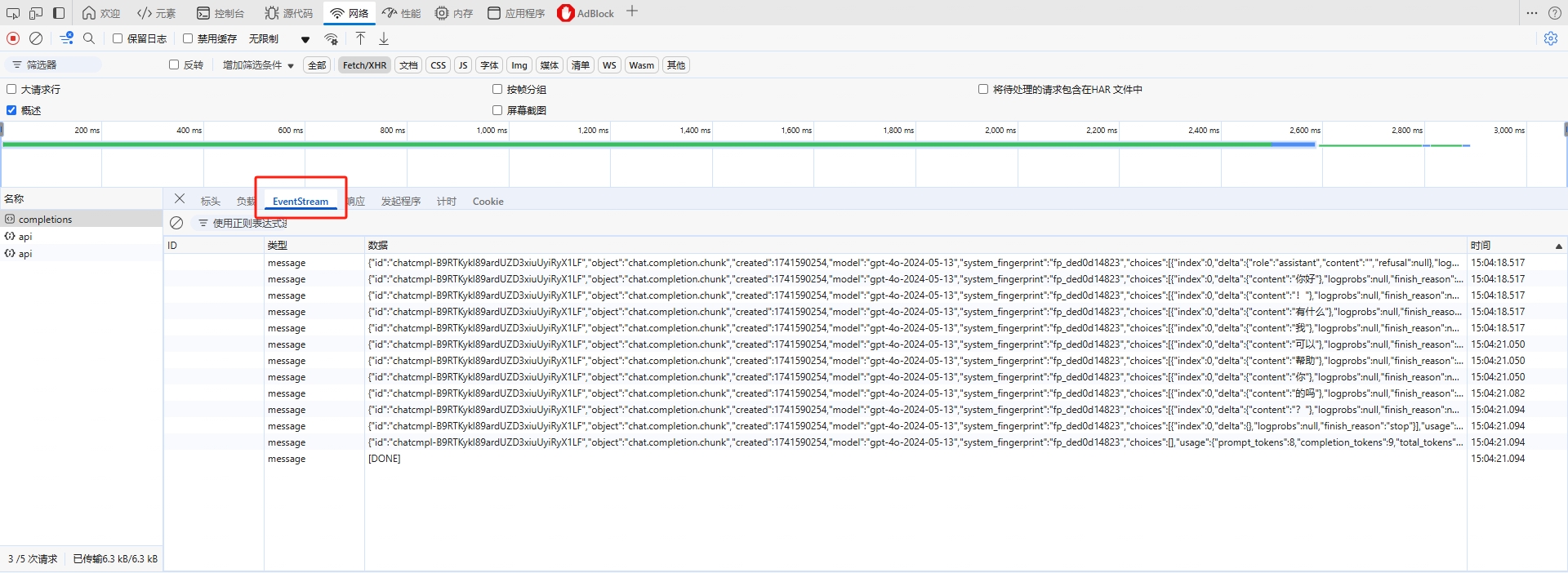Viewport: 1568px width, 573px height.
Task: Switch to the 元素 tab
Action: pyautogui.click(x=157, y=13)
